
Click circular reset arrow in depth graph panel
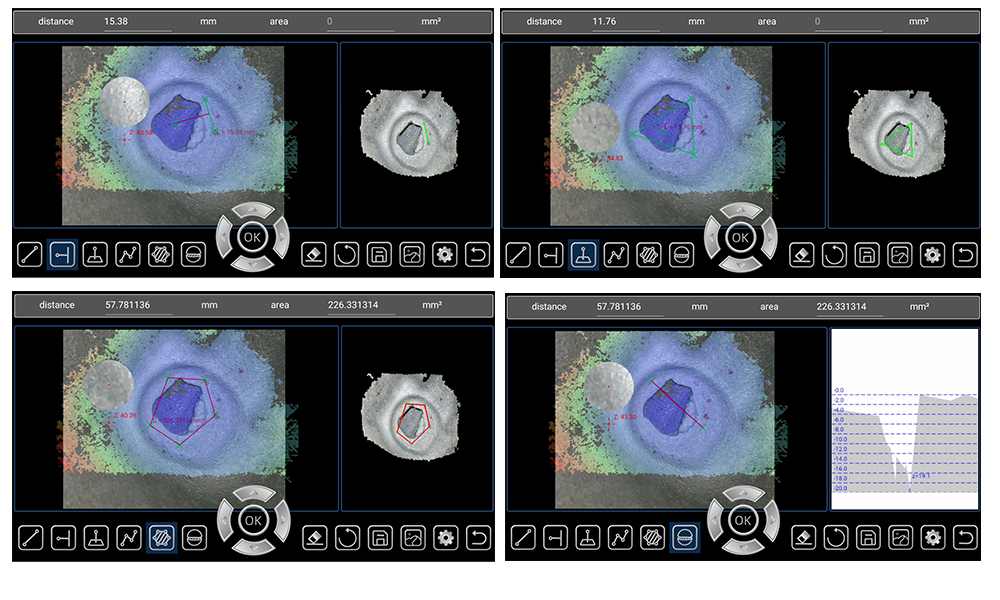pyautogui.click(x=836, y=538)
